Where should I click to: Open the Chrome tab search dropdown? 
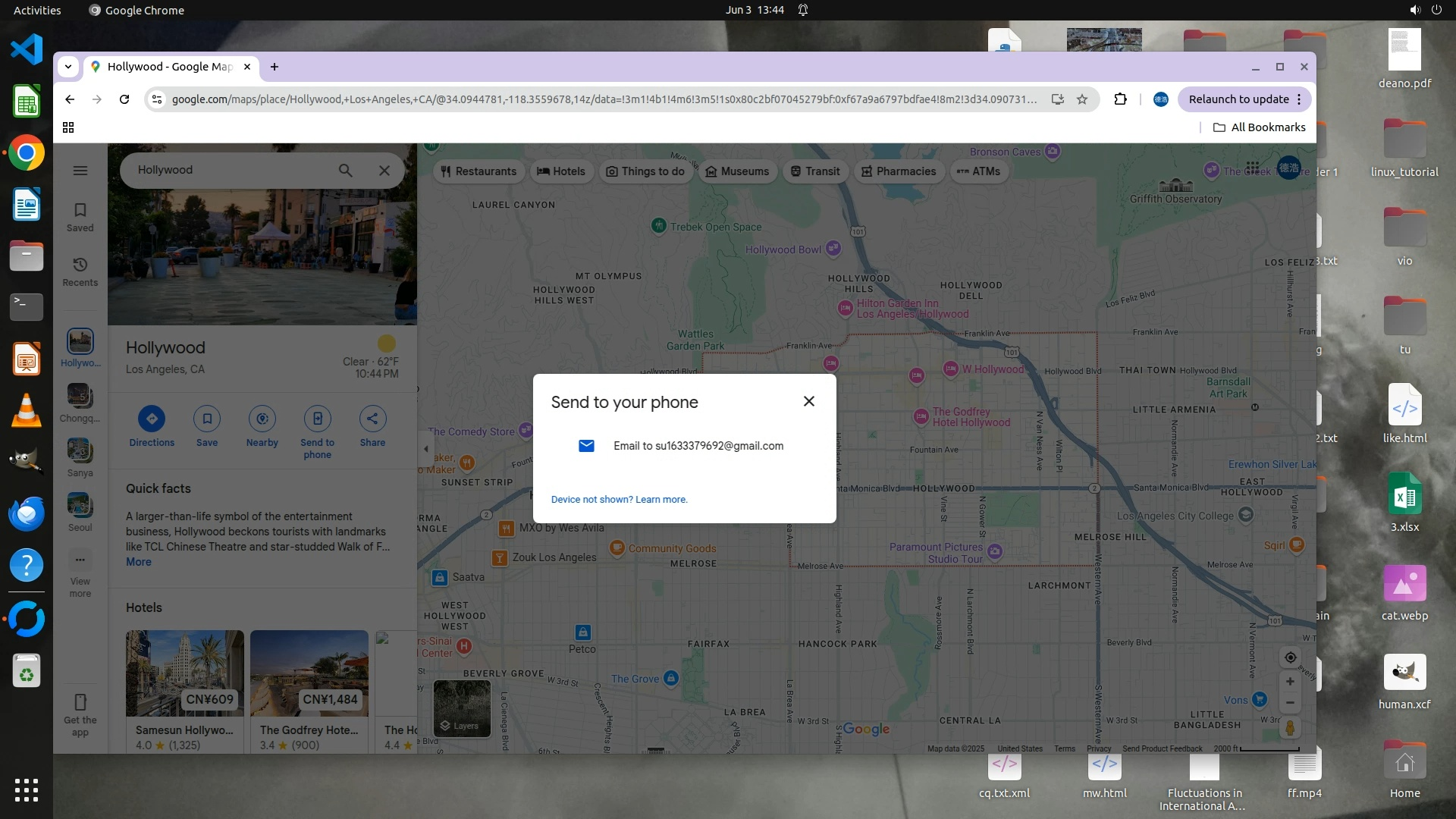click(x=68, y=67)
